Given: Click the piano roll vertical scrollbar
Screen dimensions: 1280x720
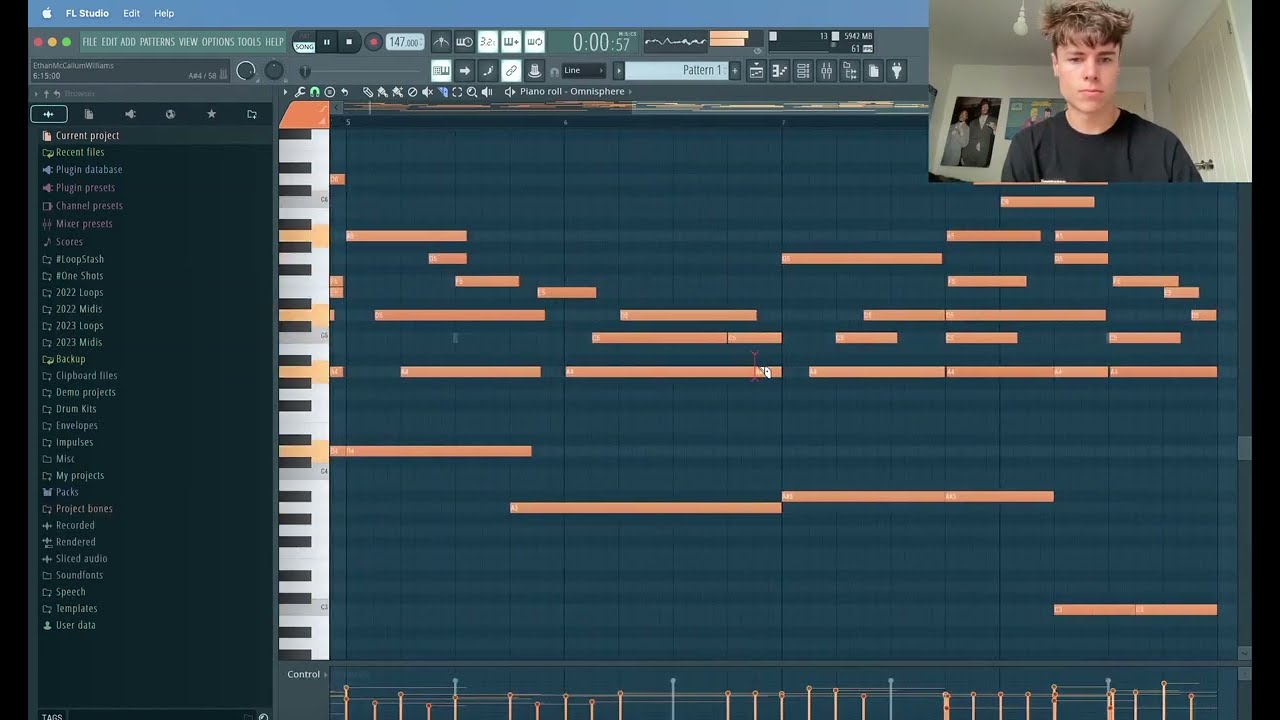Looking at the screenshot, I should (1245, 448).
